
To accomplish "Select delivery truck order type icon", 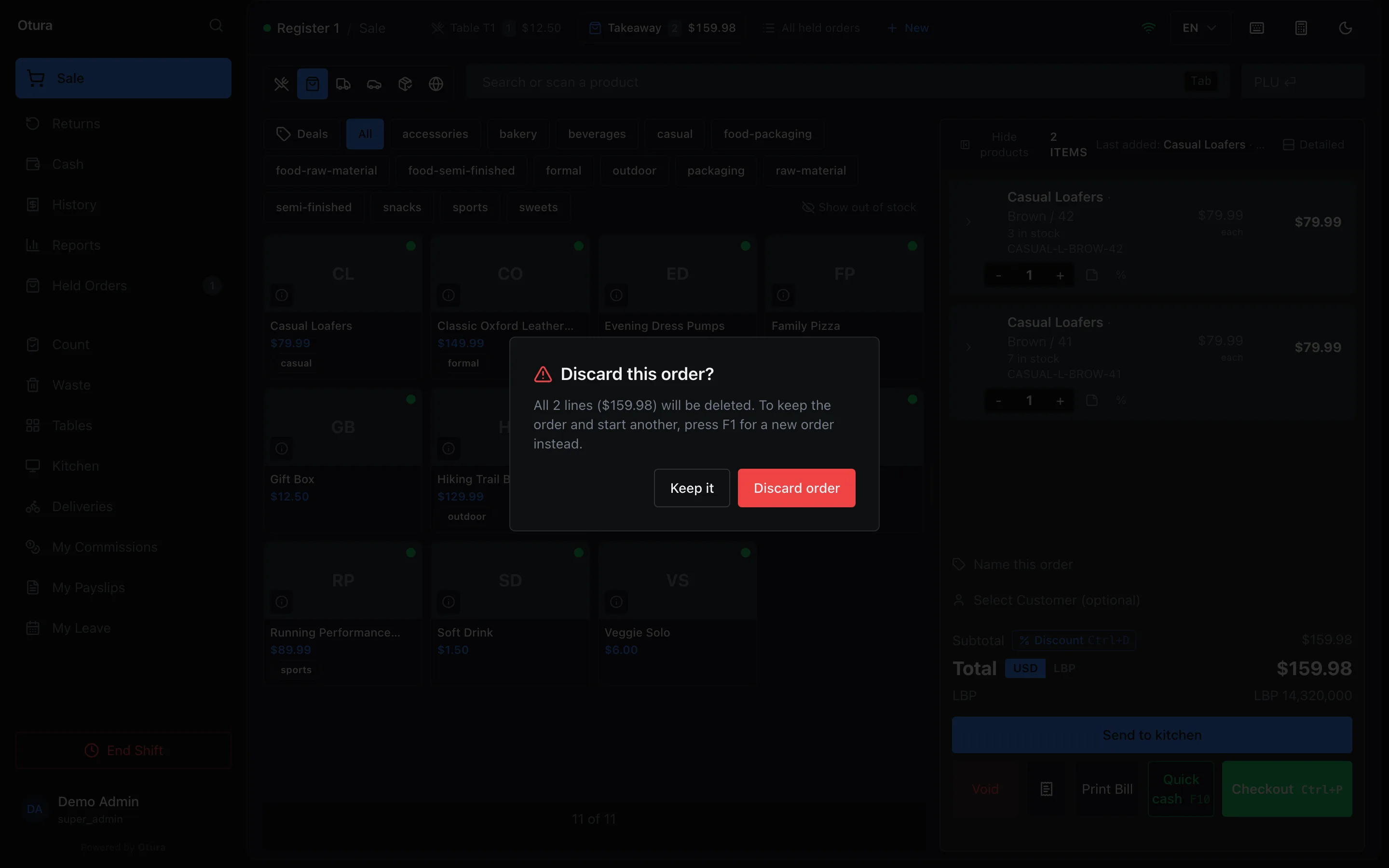I will (x=343, y=84).
